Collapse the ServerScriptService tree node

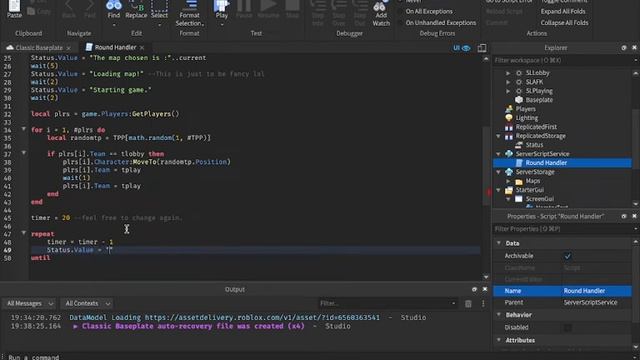pos(498,154)
